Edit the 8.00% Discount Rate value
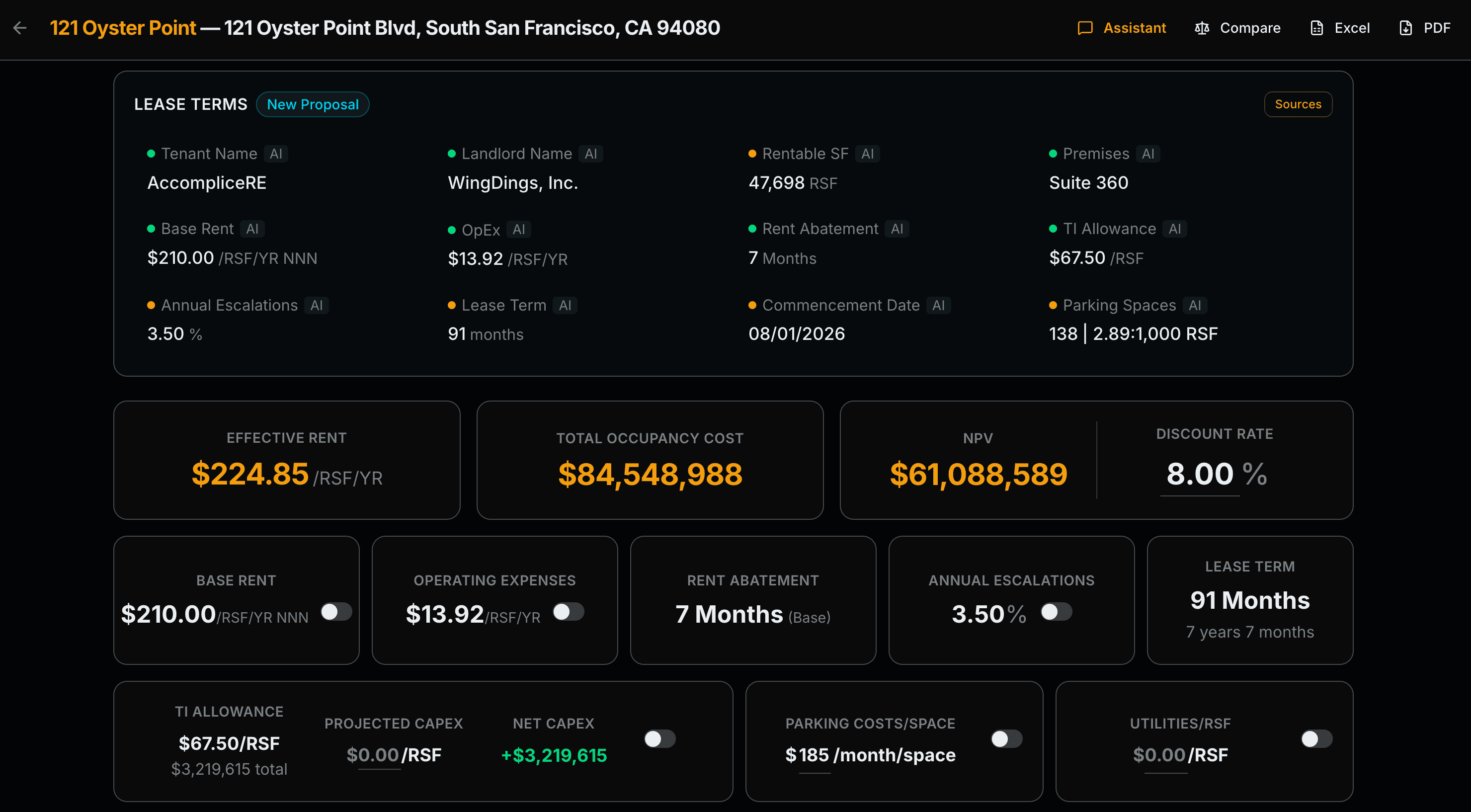Image resolution: width=1471 pixels, height=812 pixels. [x=1200, y=473]
